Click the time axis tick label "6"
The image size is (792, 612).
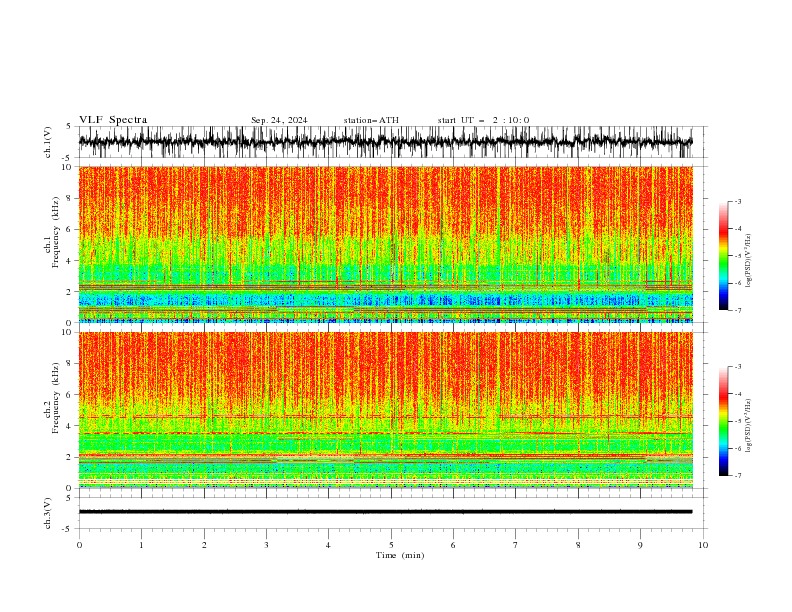click(453, 545)
